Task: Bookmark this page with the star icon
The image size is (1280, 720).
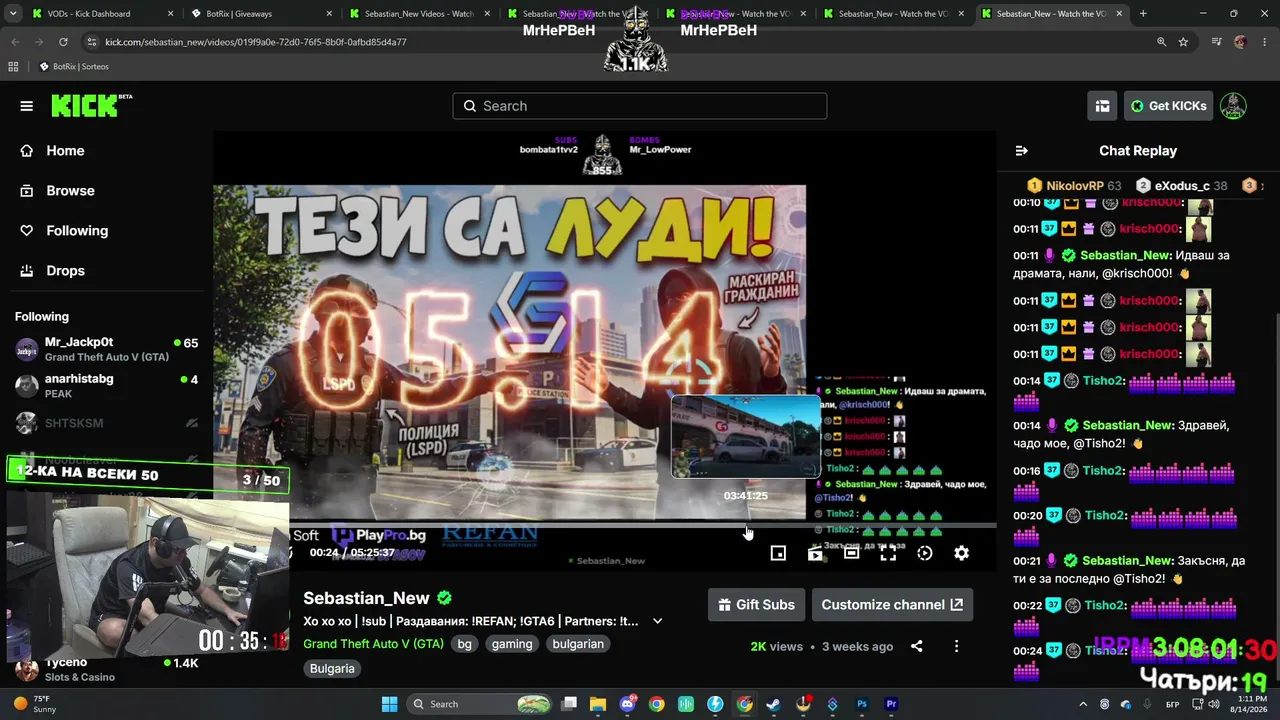Action: (x=1183, y=42)
